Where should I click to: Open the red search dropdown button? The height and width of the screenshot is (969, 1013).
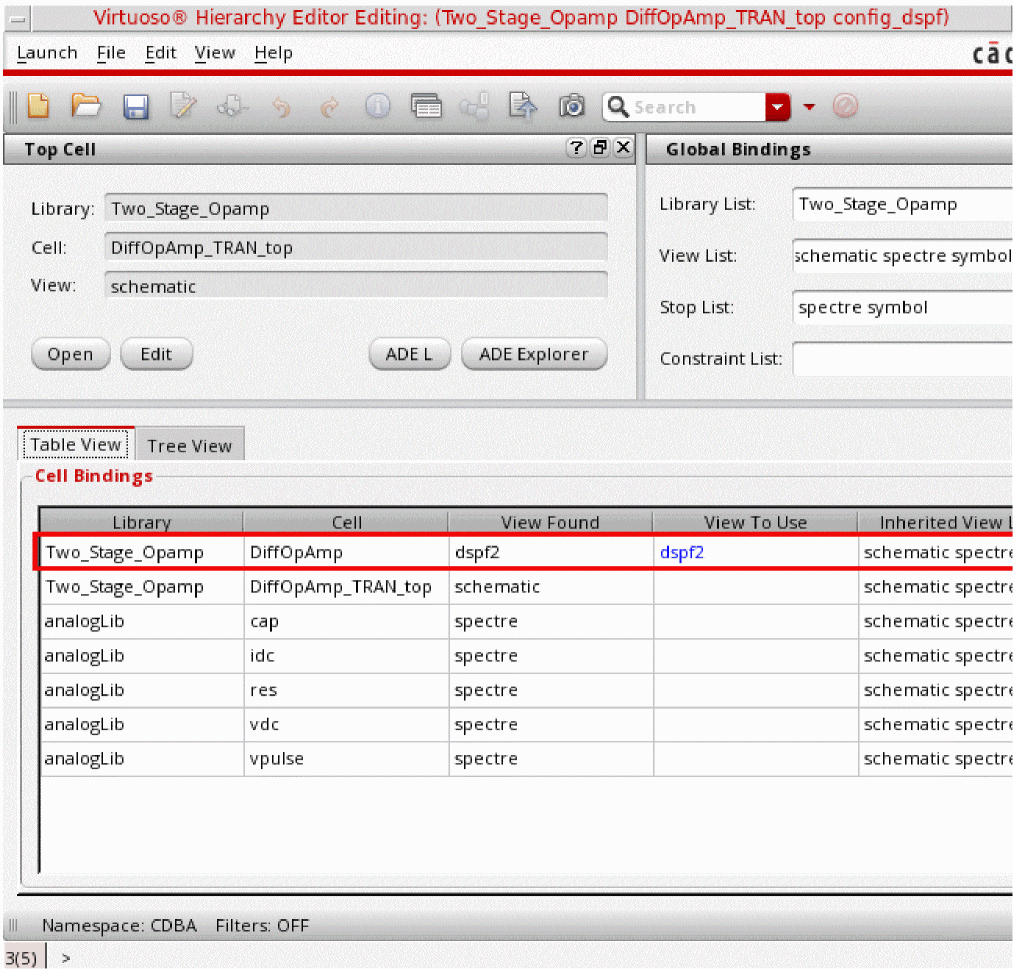pos(778,107)
